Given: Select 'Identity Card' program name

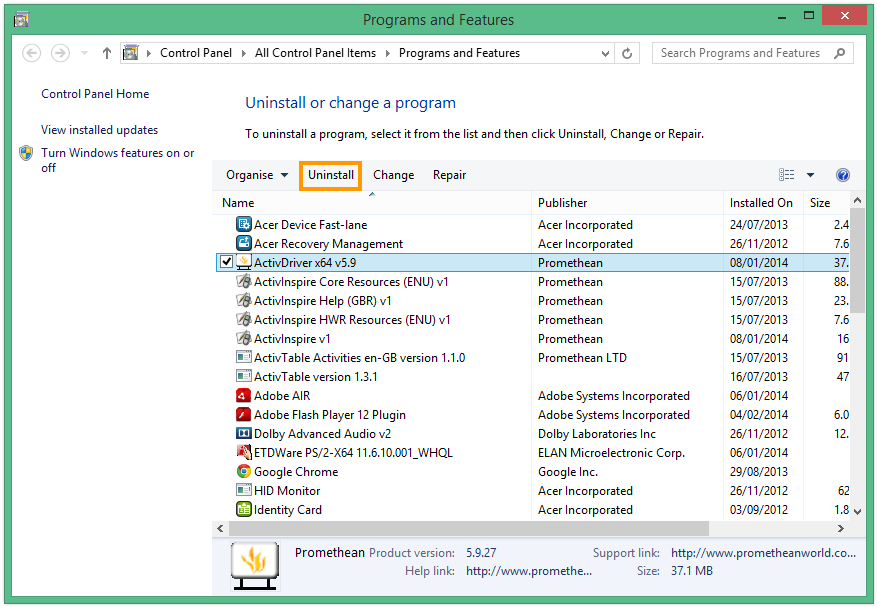Looking at the screenshot, I should [287, 510].
